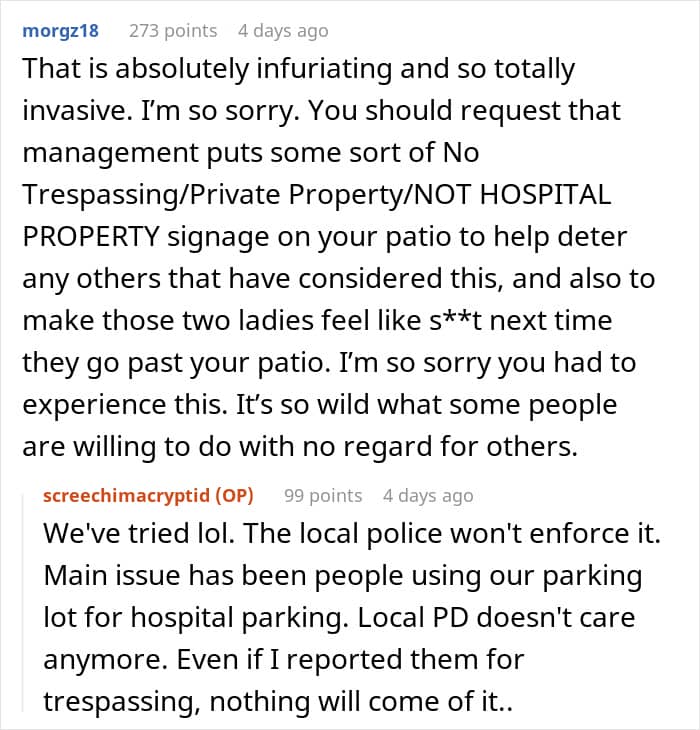700x730 pixels.
Task: Click the line 'PROPERTY signage on your patio'
Action: tap(325, 237)
